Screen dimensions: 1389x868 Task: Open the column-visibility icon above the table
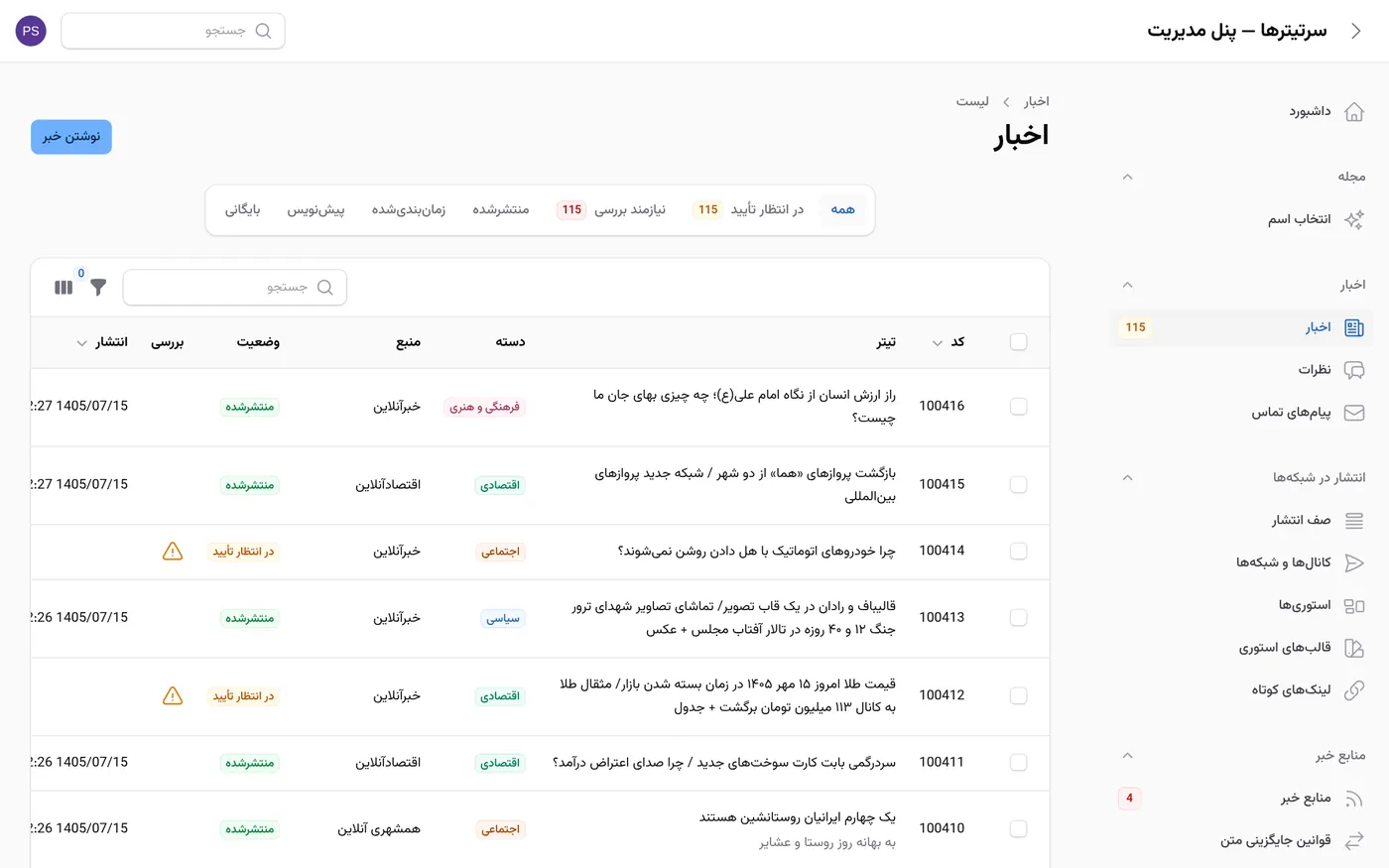[x=63, y=288]
